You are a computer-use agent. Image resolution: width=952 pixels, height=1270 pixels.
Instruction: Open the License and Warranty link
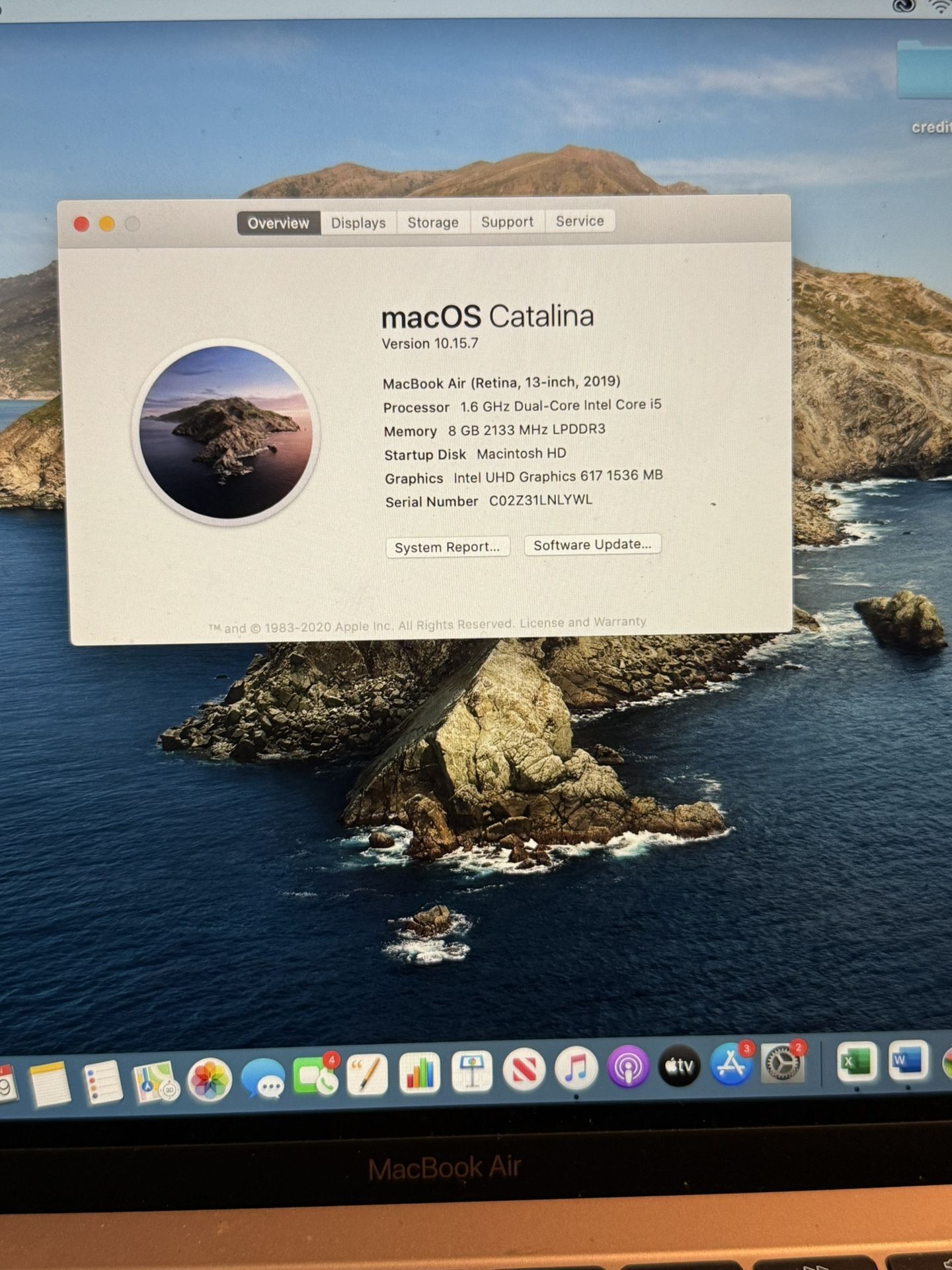pos(582,622)
